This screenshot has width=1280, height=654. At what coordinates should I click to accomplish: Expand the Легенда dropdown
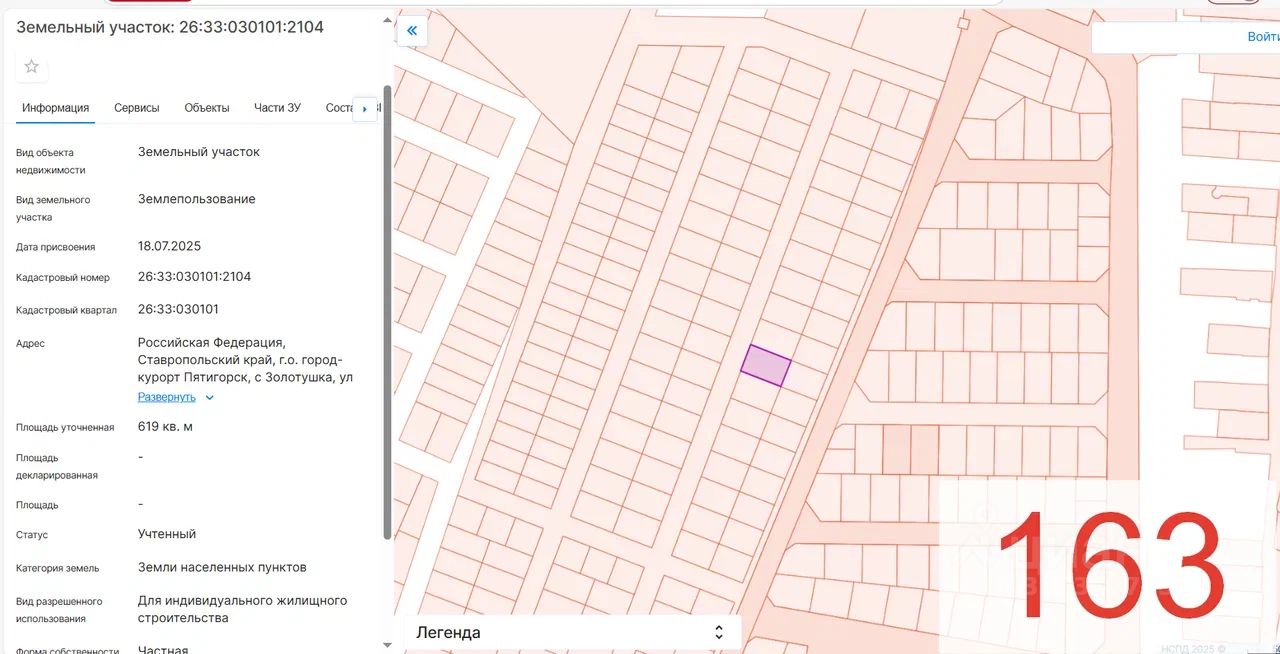coord(572,632)
